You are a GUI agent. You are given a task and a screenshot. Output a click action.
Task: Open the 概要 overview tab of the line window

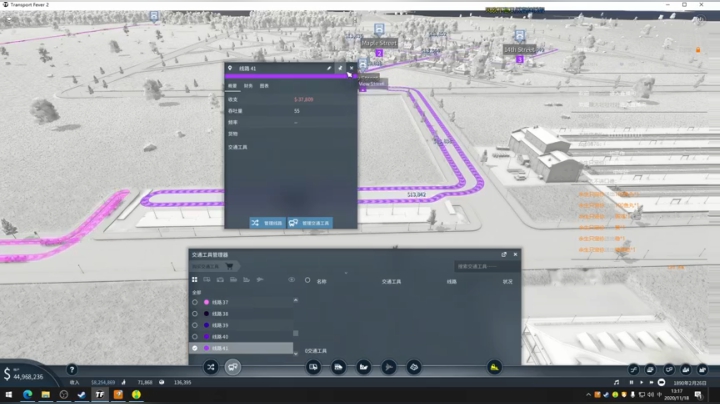point(232,86)
